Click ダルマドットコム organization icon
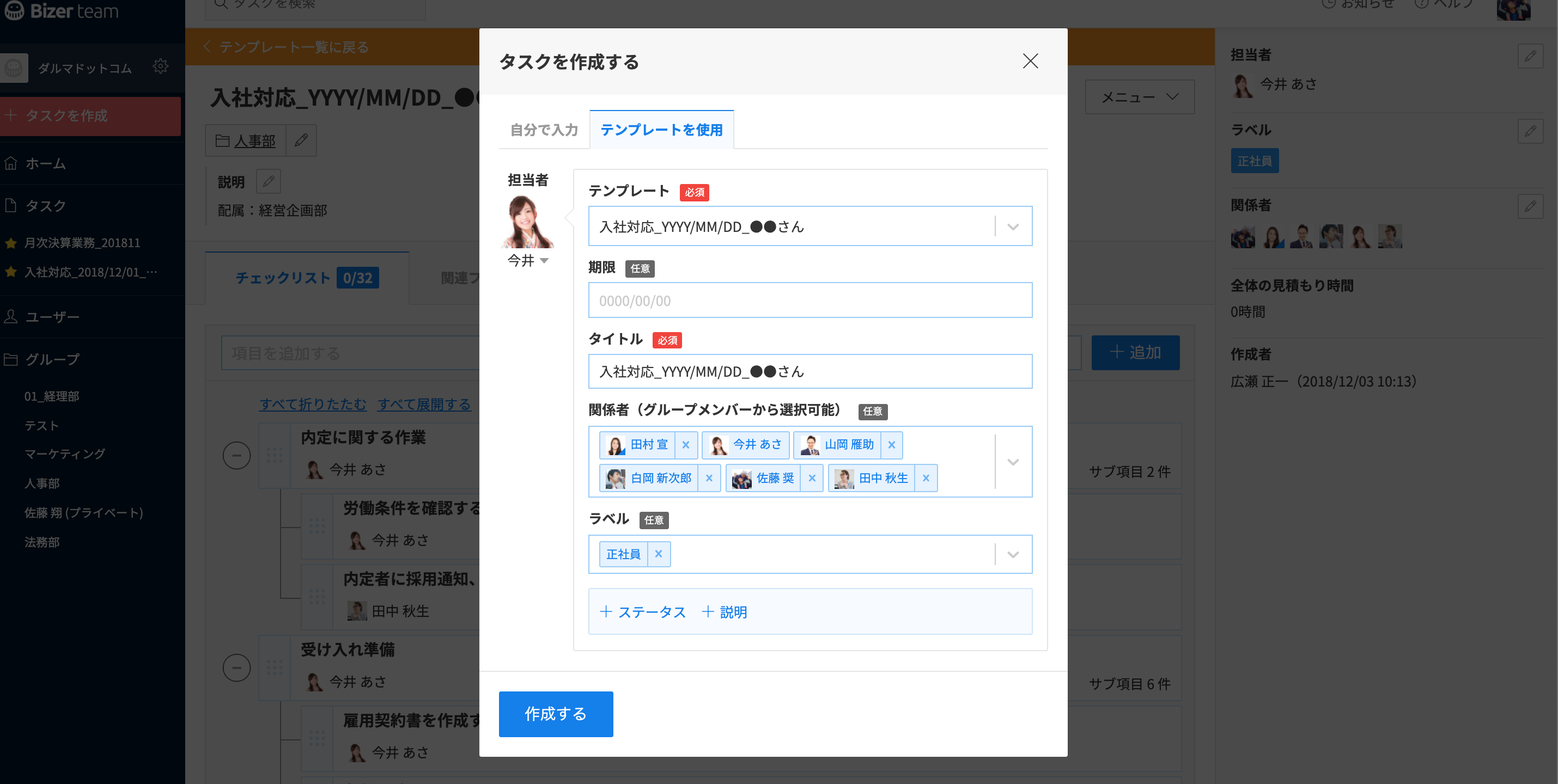This screenshot has height=784, width=1558. click(14, 68)
